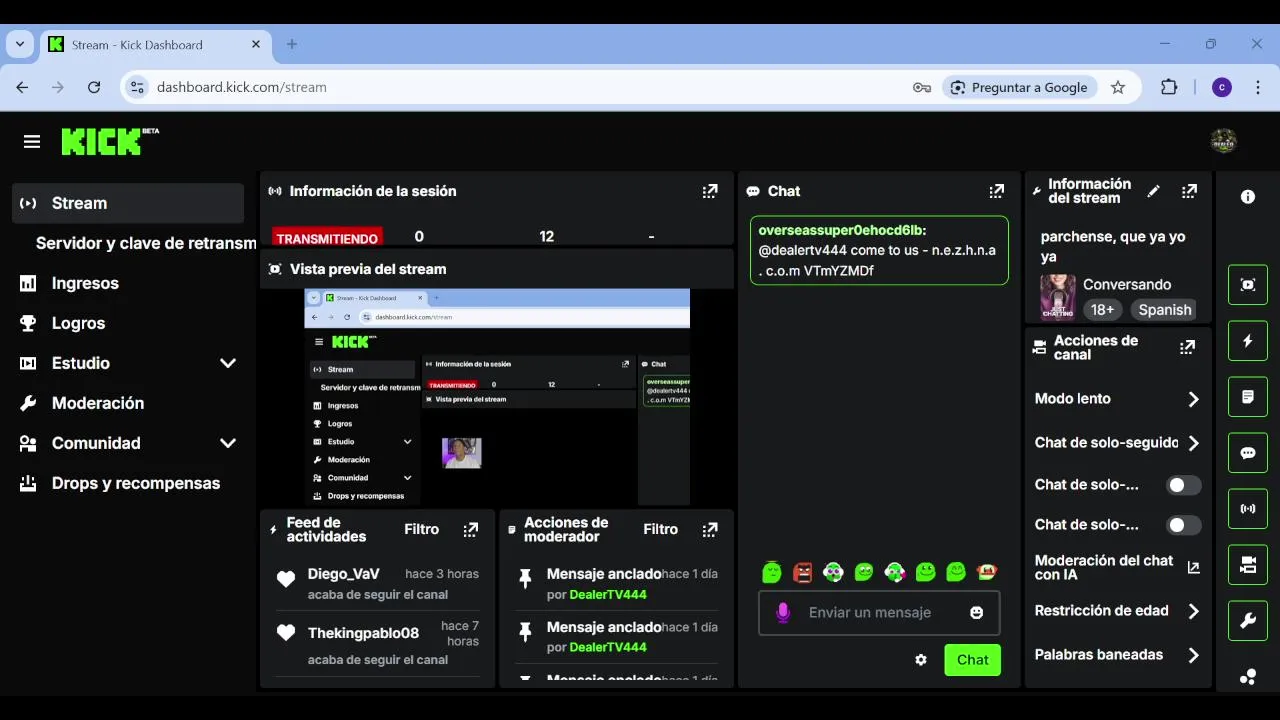Open the user avatar at top right
This screenshot has width=1280, height=720.
coord(1223,141)
